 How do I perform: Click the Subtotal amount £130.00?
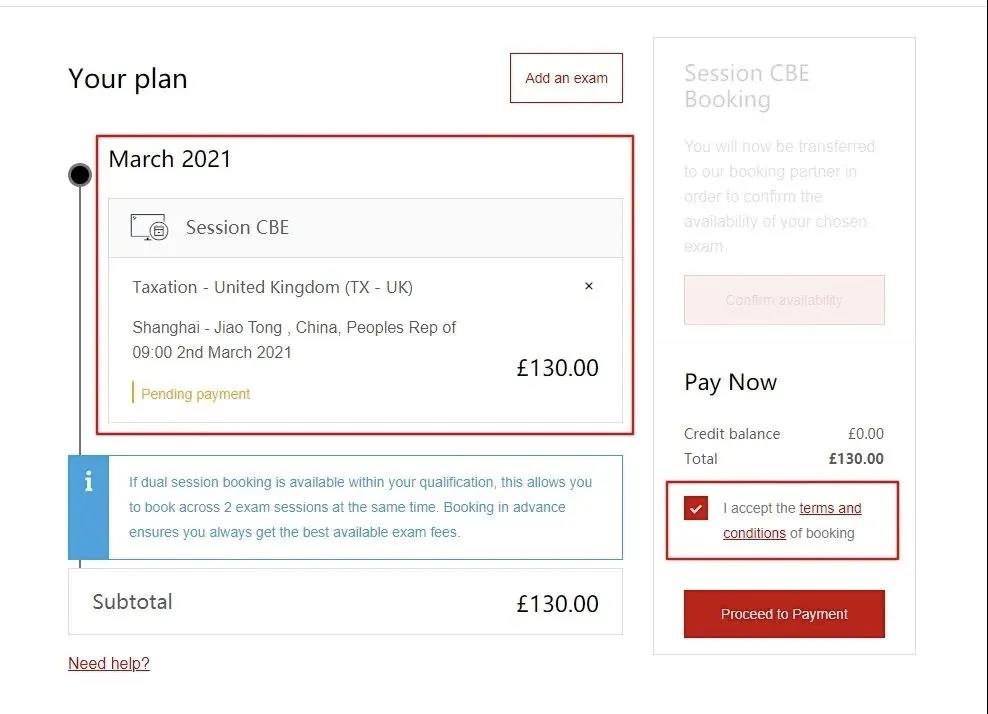[x=557, y=604]
